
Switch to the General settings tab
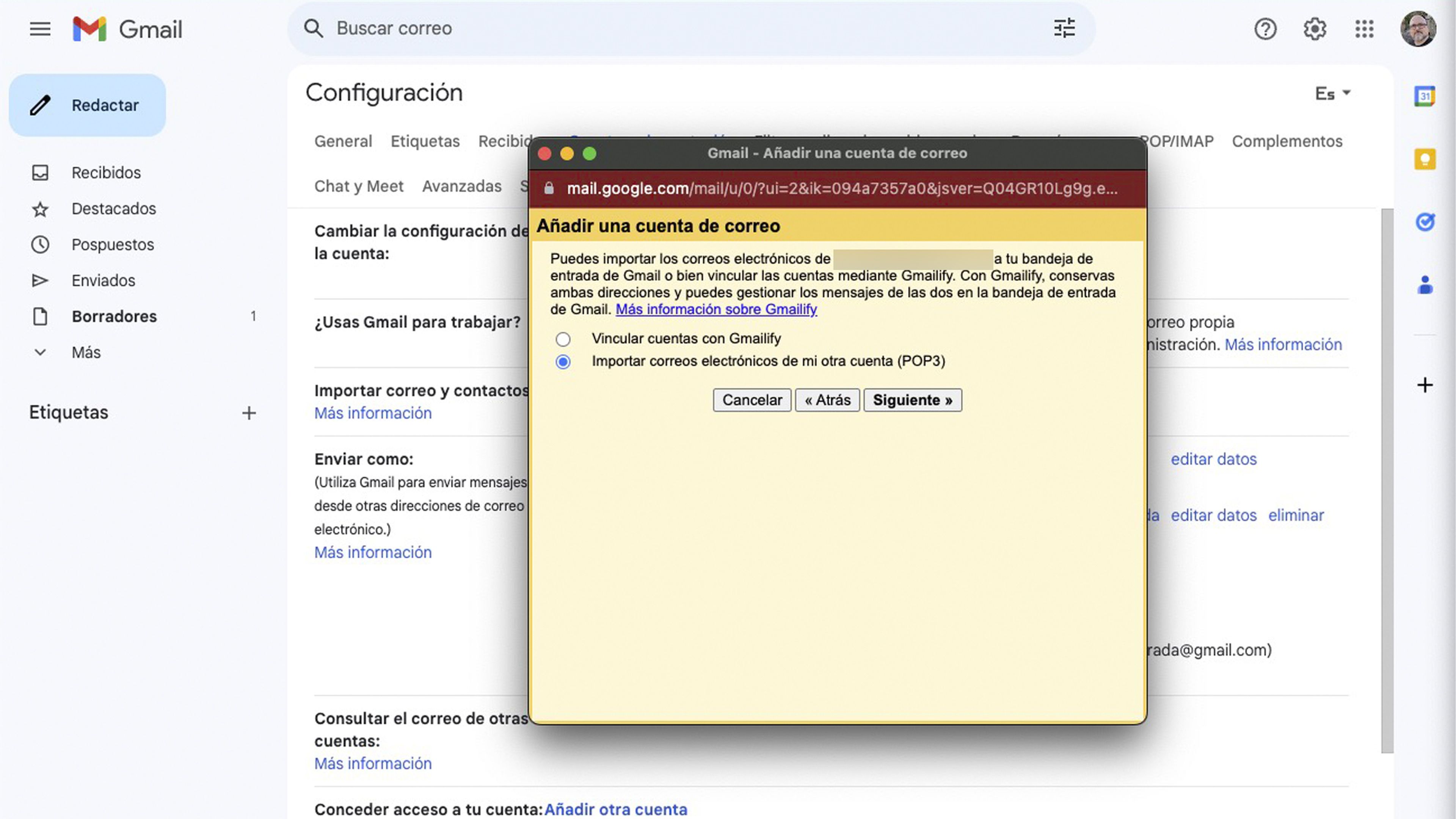343,141
